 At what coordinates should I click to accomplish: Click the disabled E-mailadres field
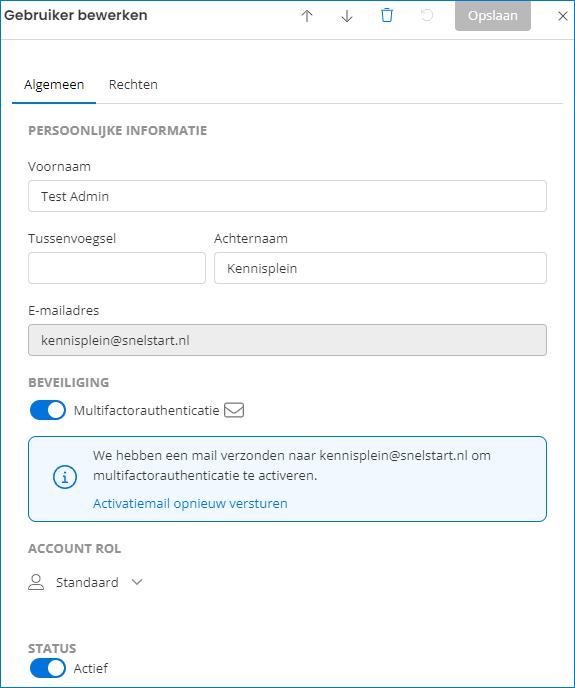tap(288, 340)
